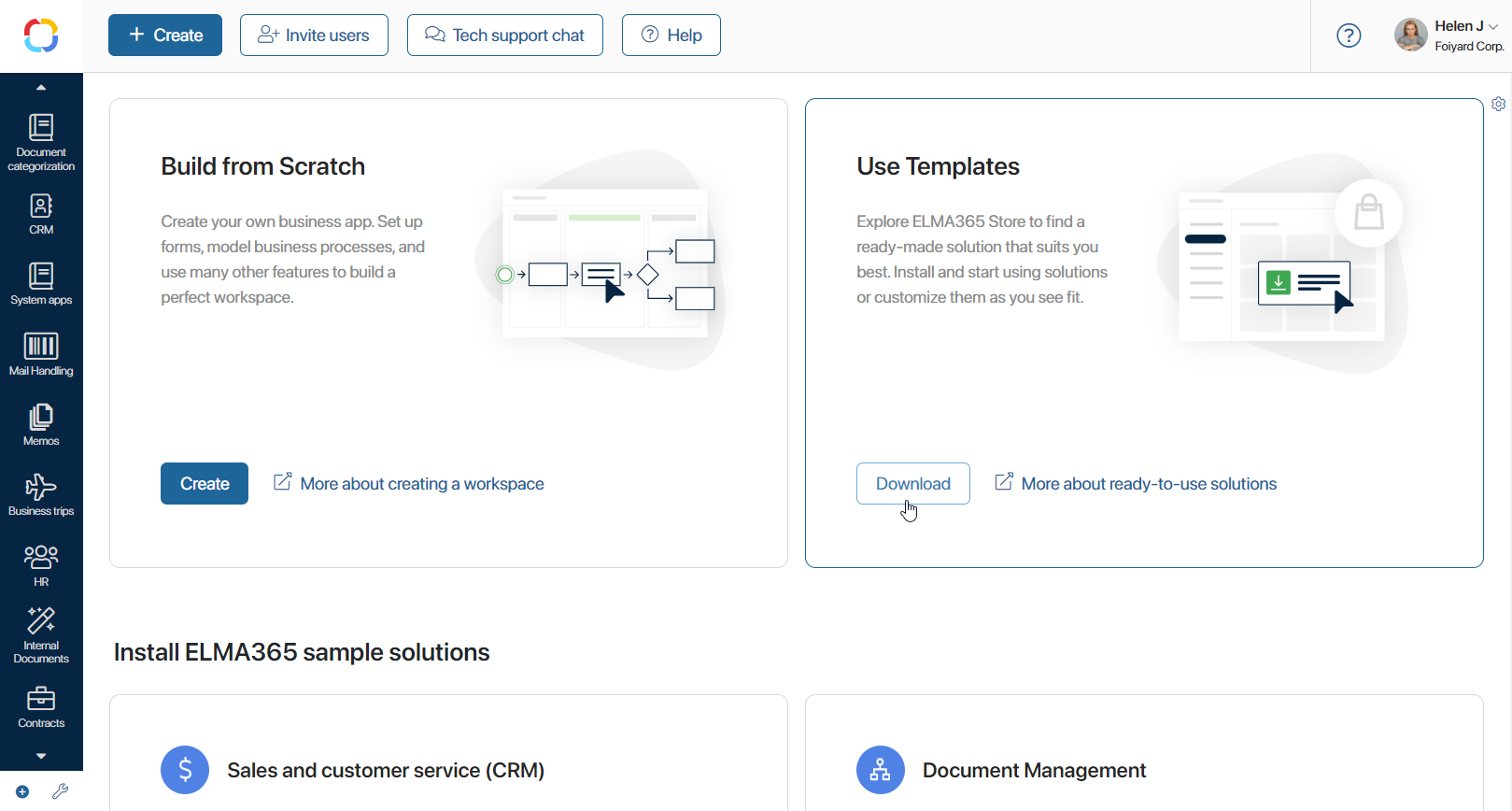Open More about ready-to-use solutions link
This screenshot has height=811, width=1512.
pos(1136,484)
